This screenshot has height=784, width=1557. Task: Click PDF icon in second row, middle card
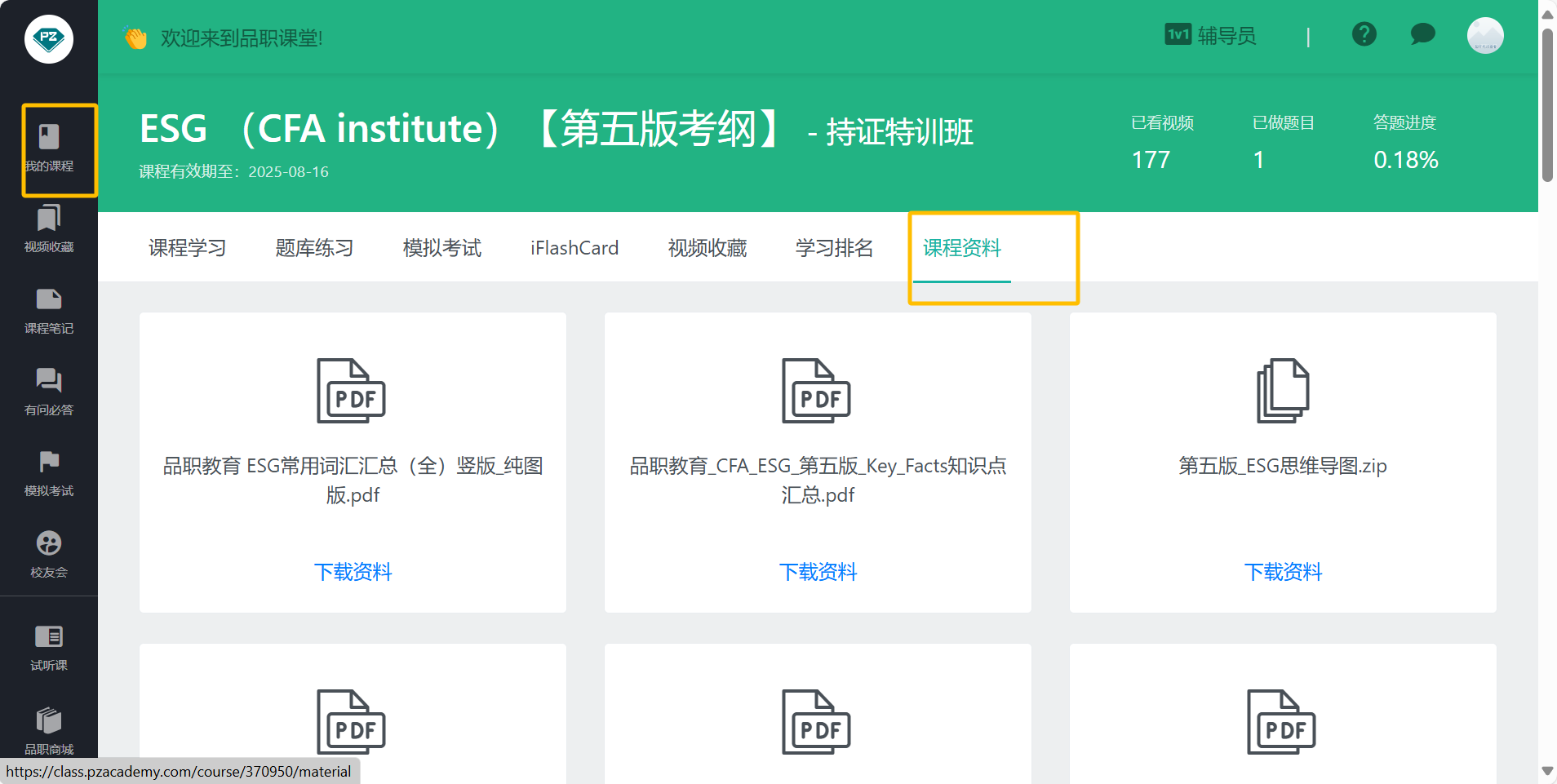[x=816, y=722]
